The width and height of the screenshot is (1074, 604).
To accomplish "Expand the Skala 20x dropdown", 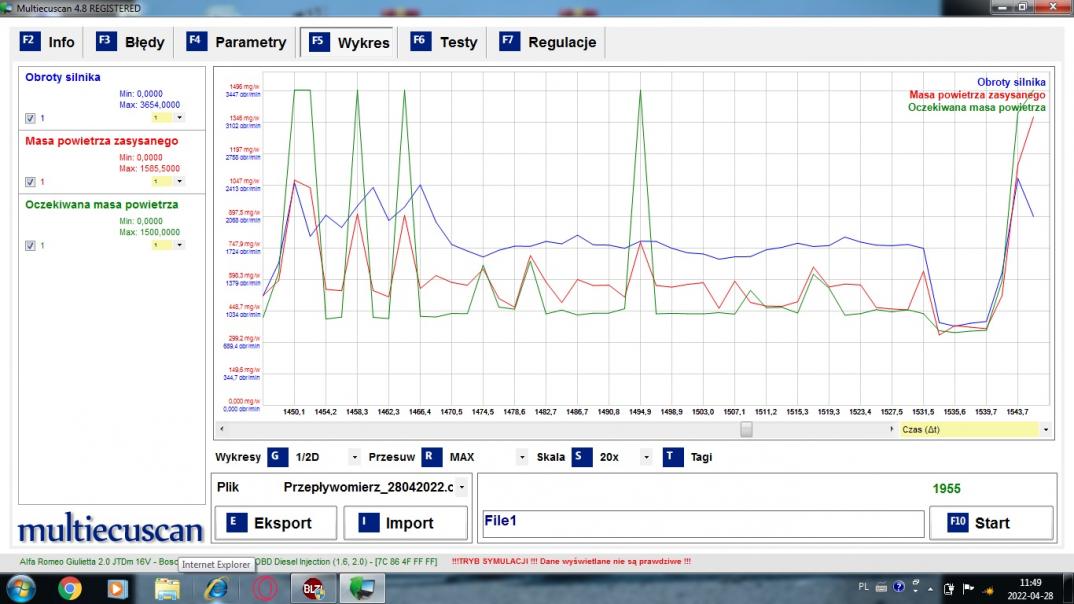I will [647, 457].
